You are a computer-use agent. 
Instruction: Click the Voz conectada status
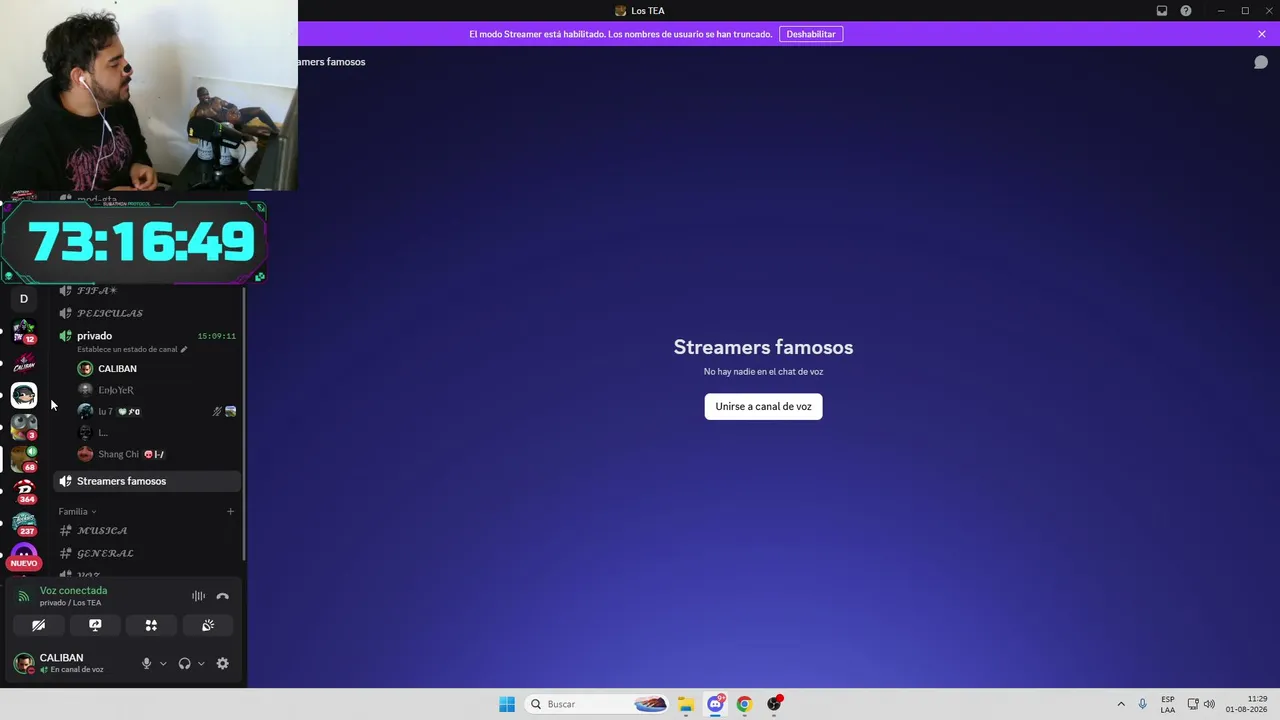(x=73, y=591)
